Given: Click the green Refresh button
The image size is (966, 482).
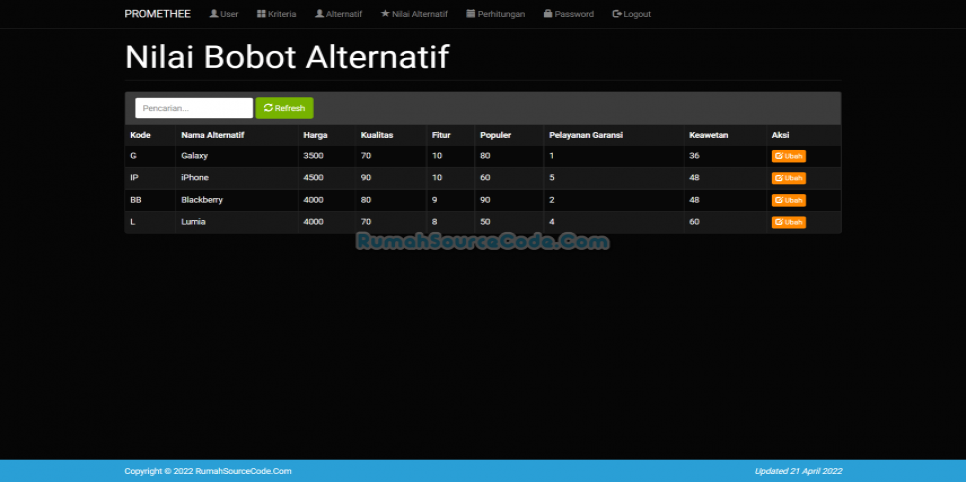Looking at the screenshot, I should coord(285,108).
